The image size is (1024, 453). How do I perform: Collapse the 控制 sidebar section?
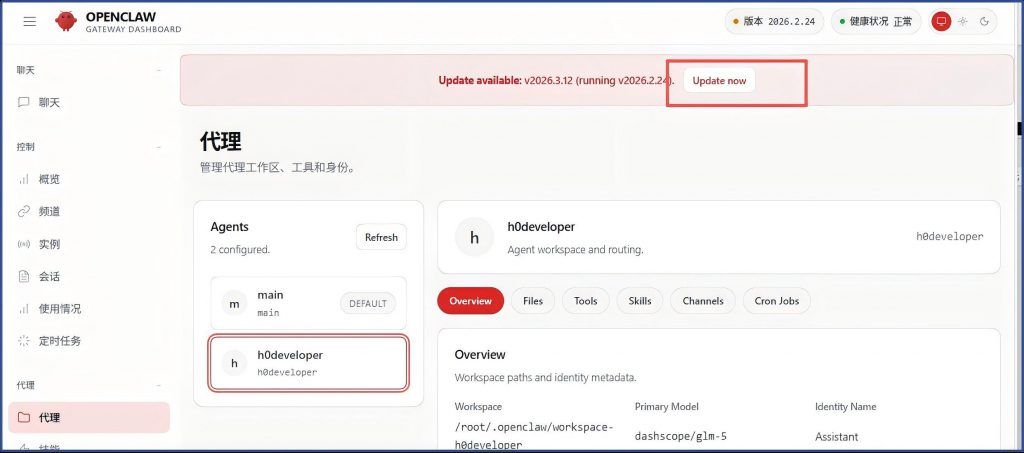pos(159,147)
